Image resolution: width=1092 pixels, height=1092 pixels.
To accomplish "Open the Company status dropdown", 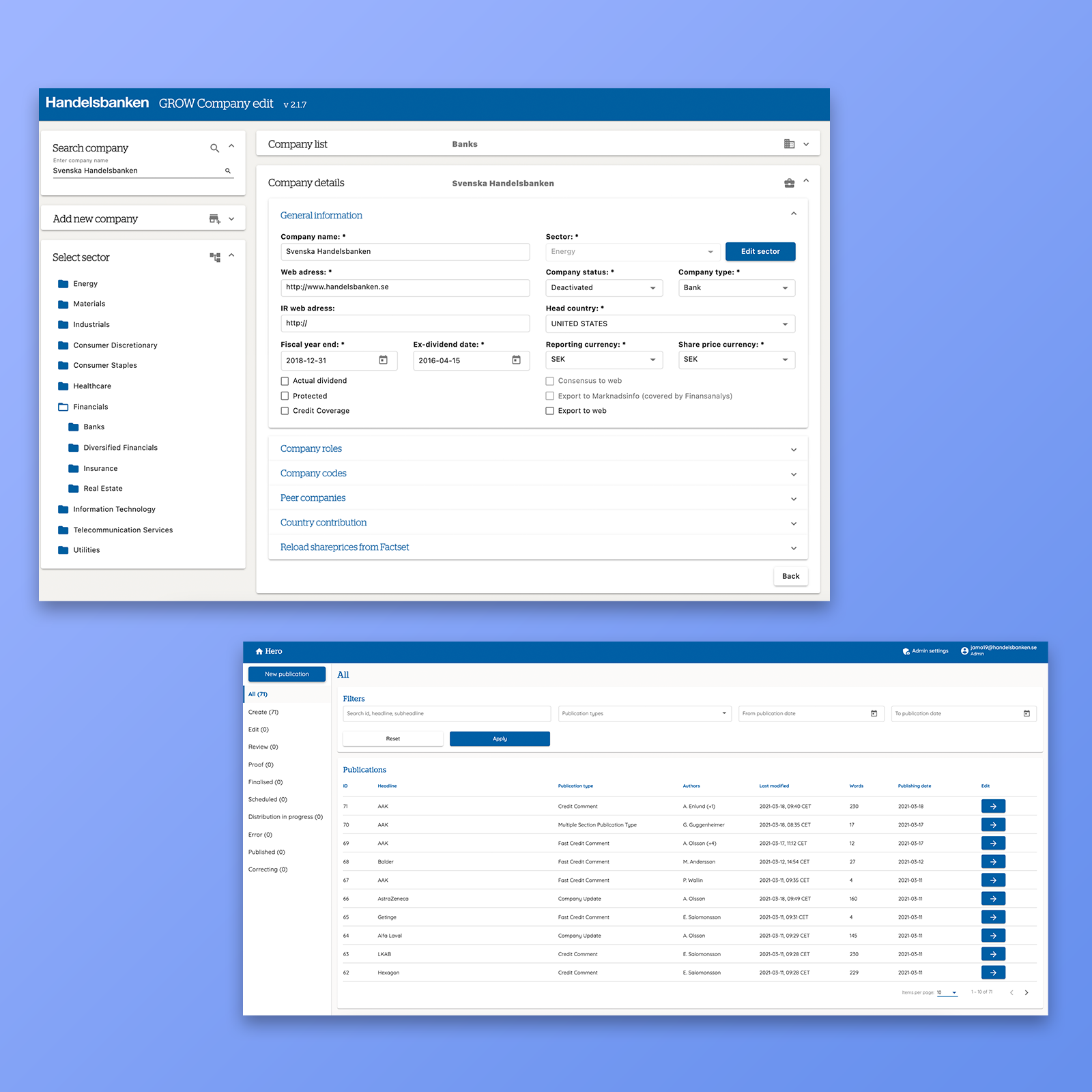I will click(x=604, y=288).
